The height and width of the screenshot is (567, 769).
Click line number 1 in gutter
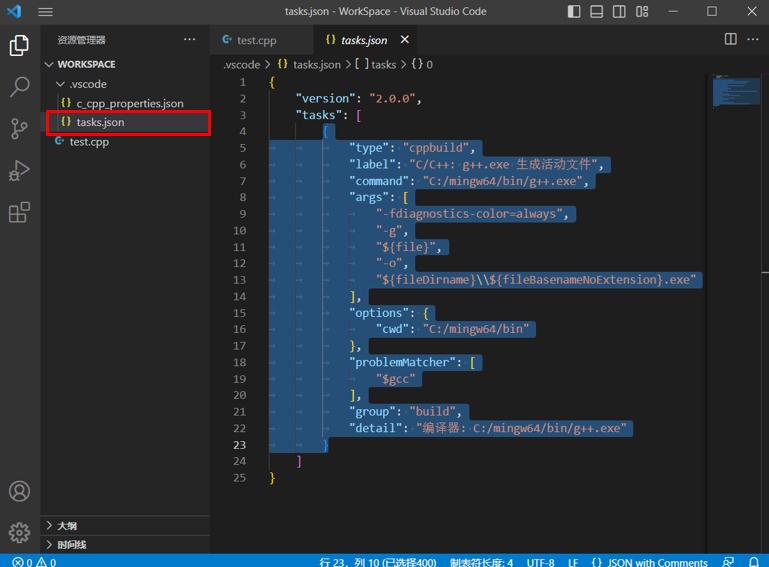[x=243, y=82]
